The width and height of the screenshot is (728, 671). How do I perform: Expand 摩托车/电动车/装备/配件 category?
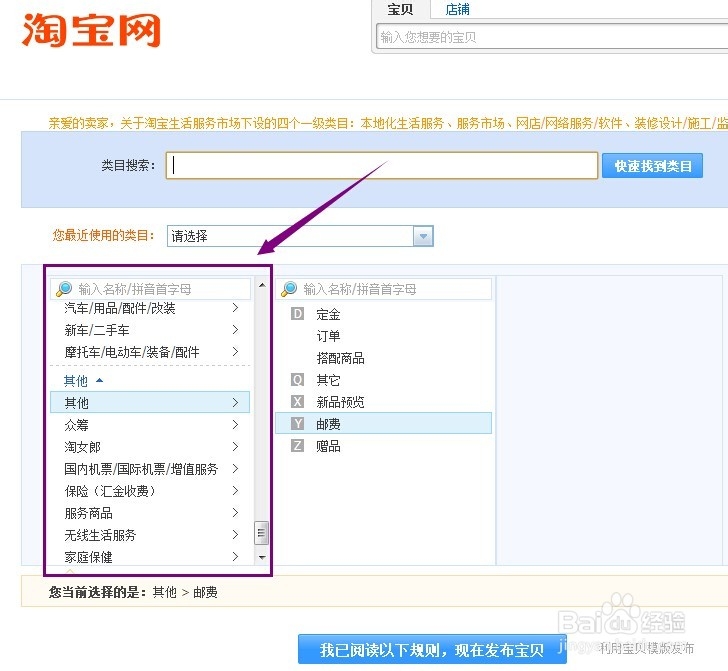tap(150, 352)
